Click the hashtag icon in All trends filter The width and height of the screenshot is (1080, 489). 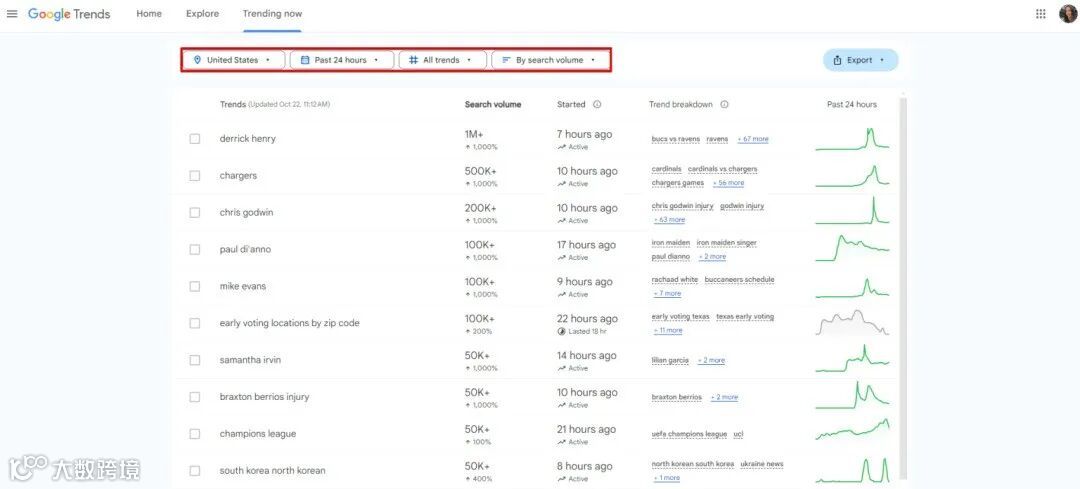413,60
